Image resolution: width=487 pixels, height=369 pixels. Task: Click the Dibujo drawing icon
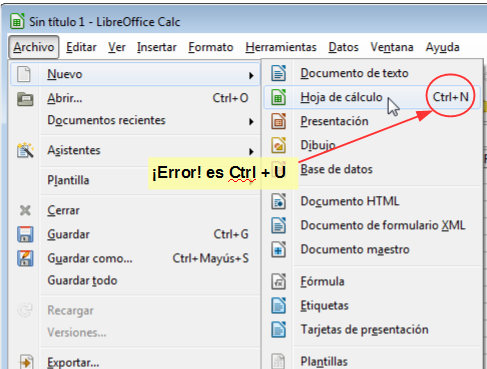(279, 145)
